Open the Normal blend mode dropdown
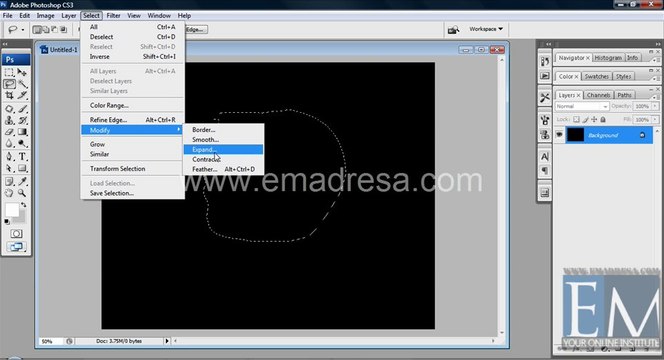This screenshot has width=664, height=360. [582, 106]
